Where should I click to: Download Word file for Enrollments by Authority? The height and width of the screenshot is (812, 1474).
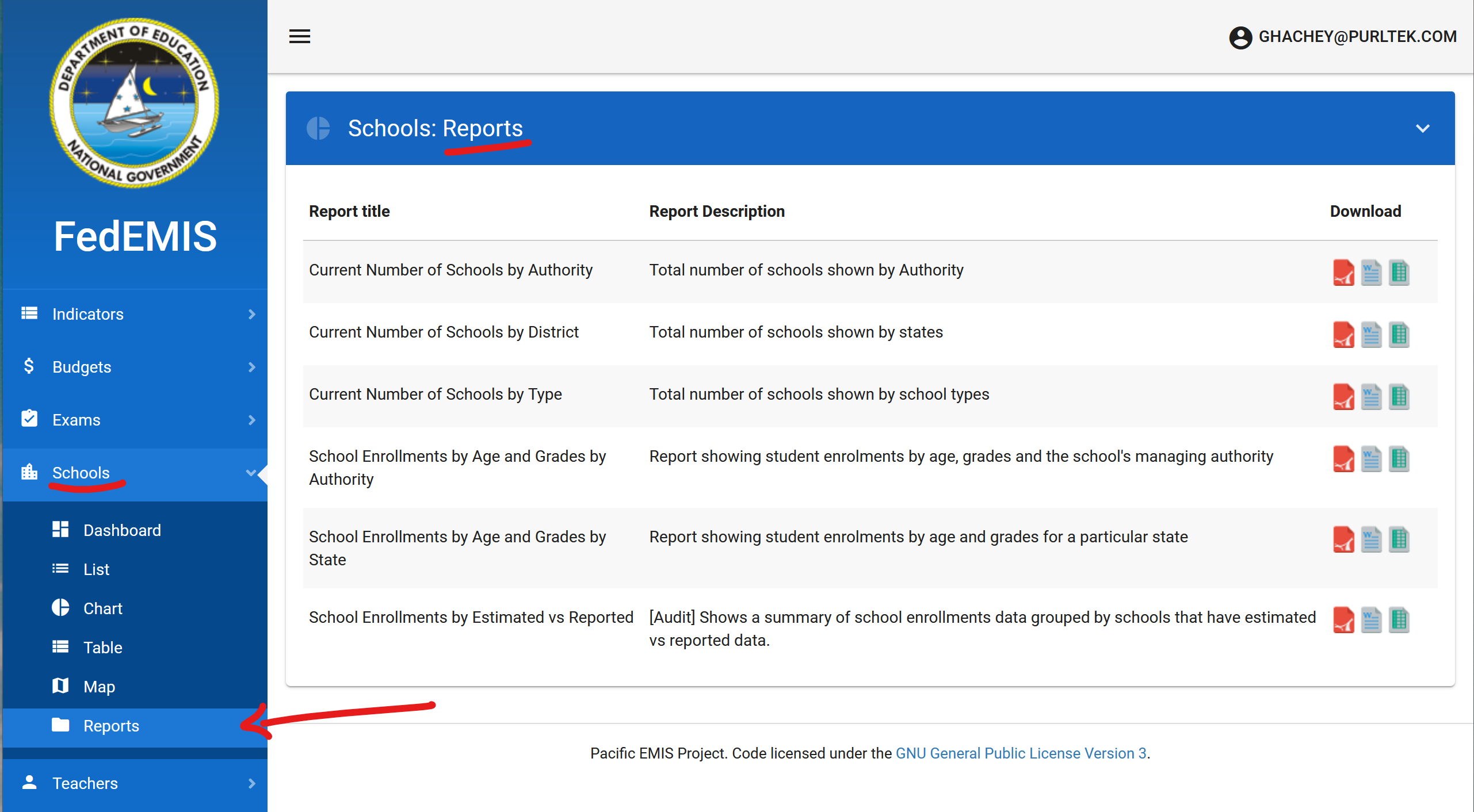(x=1370, y=458)
